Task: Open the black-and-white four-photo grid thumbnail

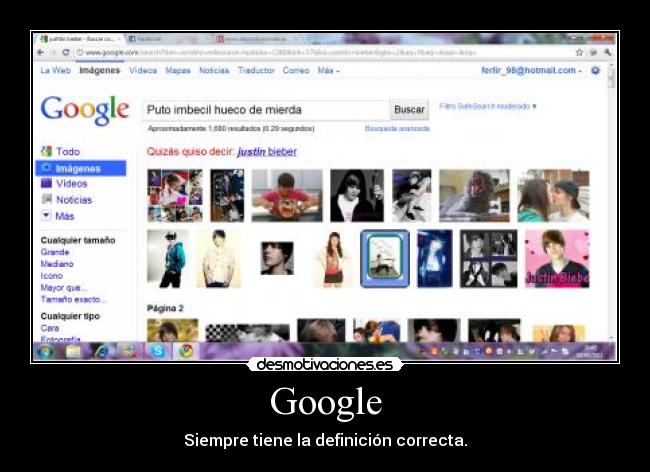Action: (489, 259)
